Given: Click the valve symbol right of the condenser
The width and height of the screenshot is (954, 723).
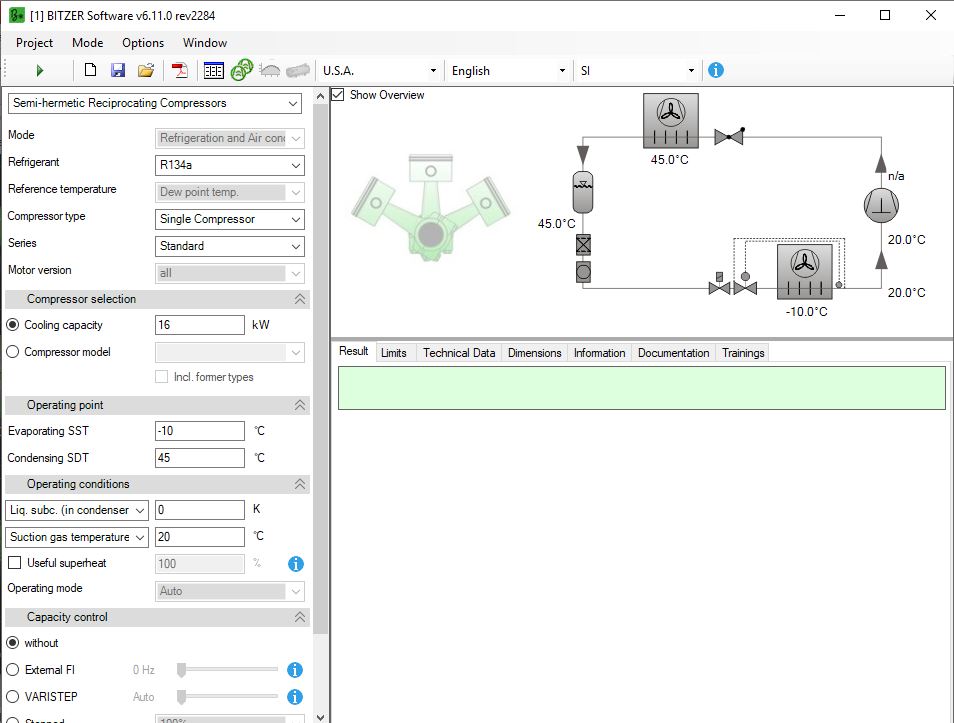Looking at the screenshot, I should [729, 136].
